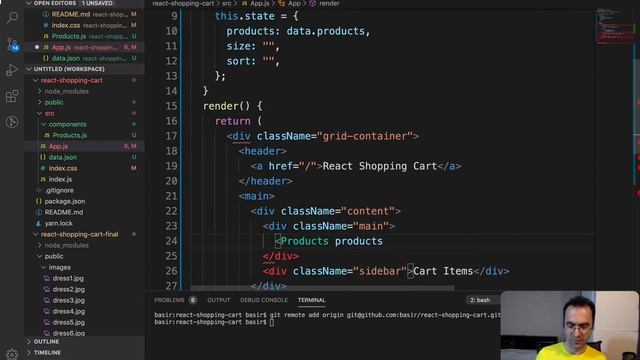
Task: Open Source Control view with badge
Action: click(x=12, y=44)
